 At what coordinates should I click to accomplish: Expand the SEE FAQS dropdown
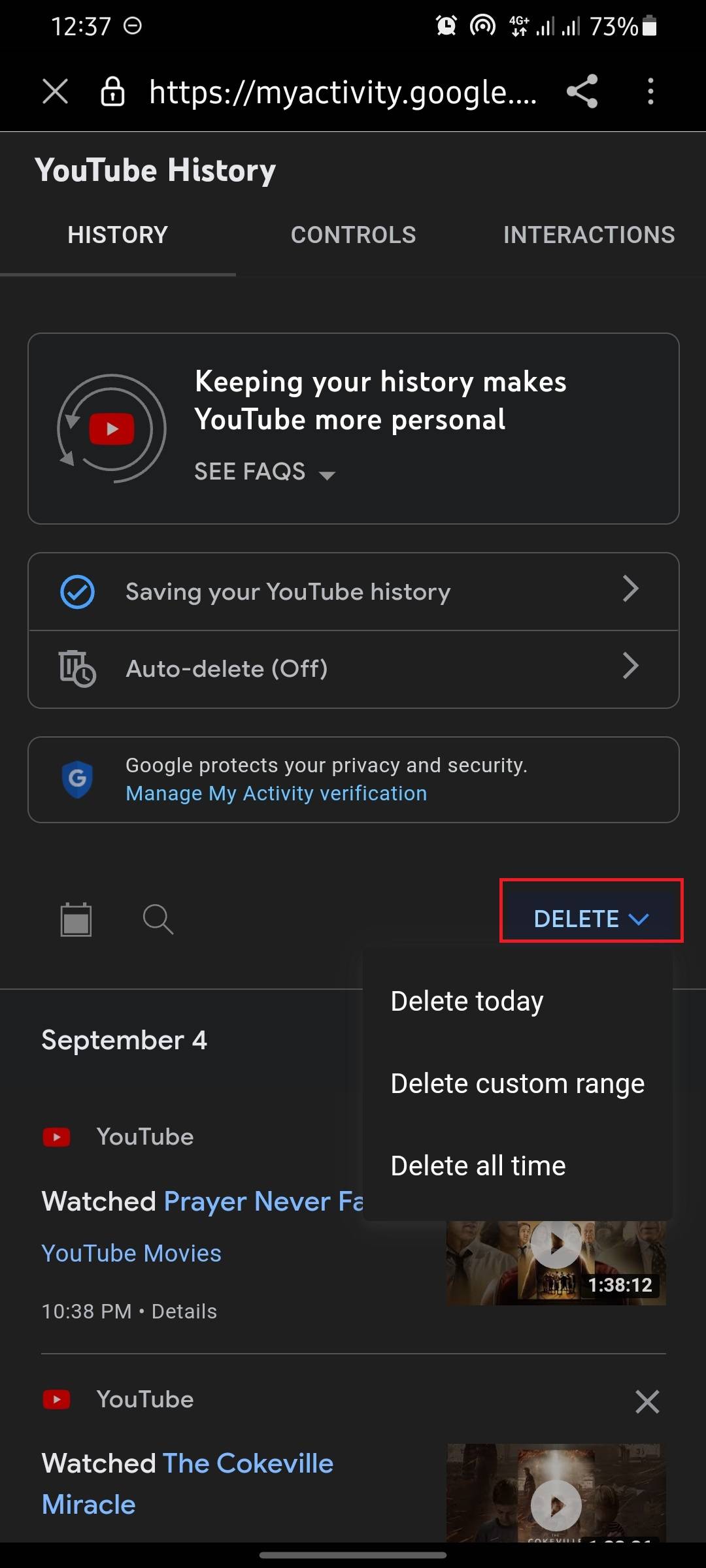(265, 472)
